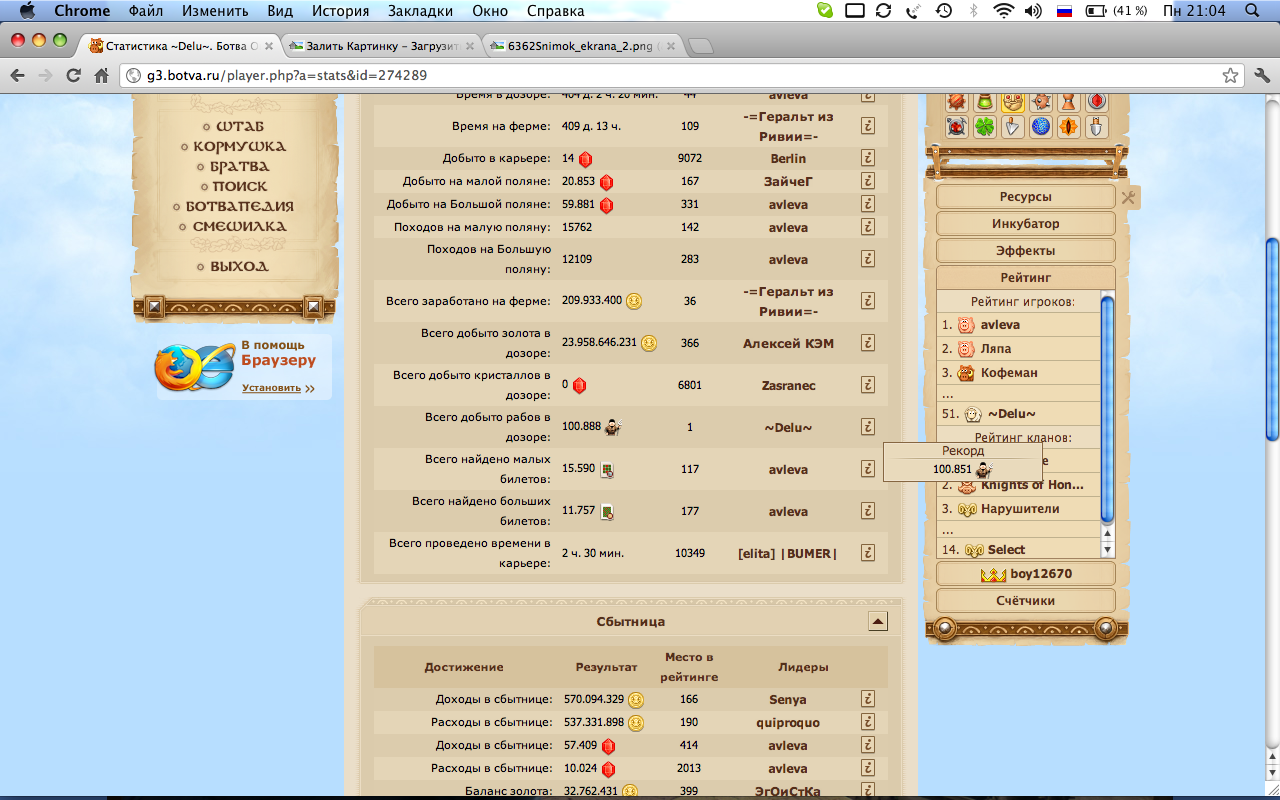Screen dimensions: 1280x800
Task: Open info for 'Походов на малую поляну'
Action: [x=868, y=227]
